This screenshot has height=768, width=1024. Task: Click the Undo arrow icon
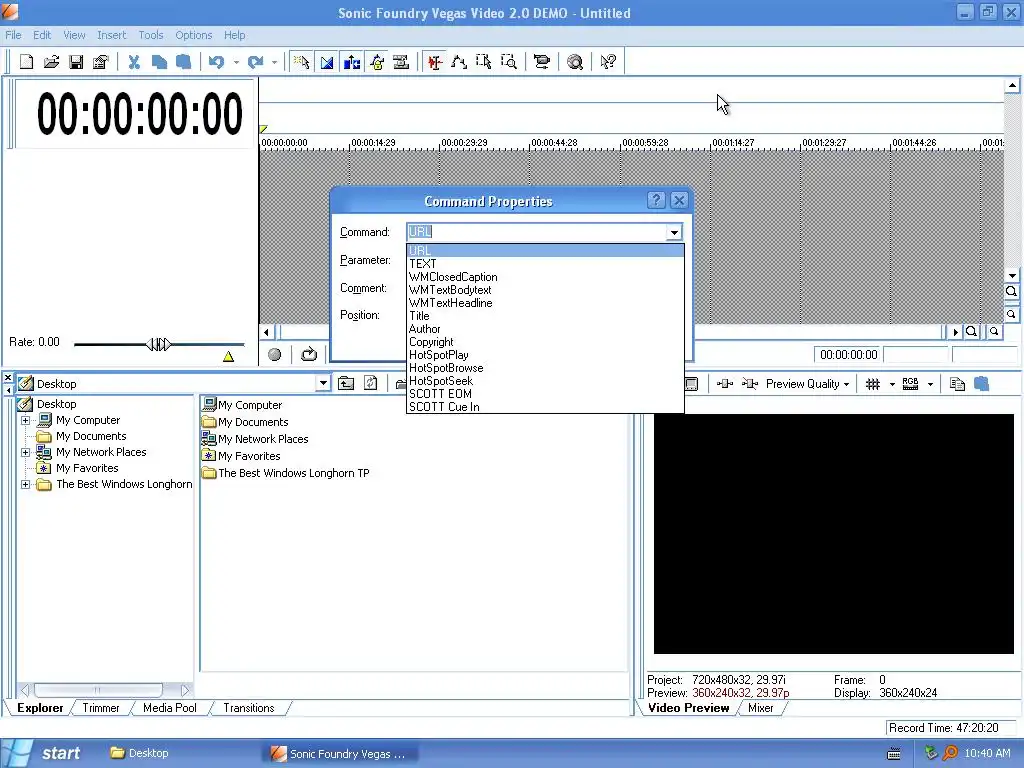point(216,62)
